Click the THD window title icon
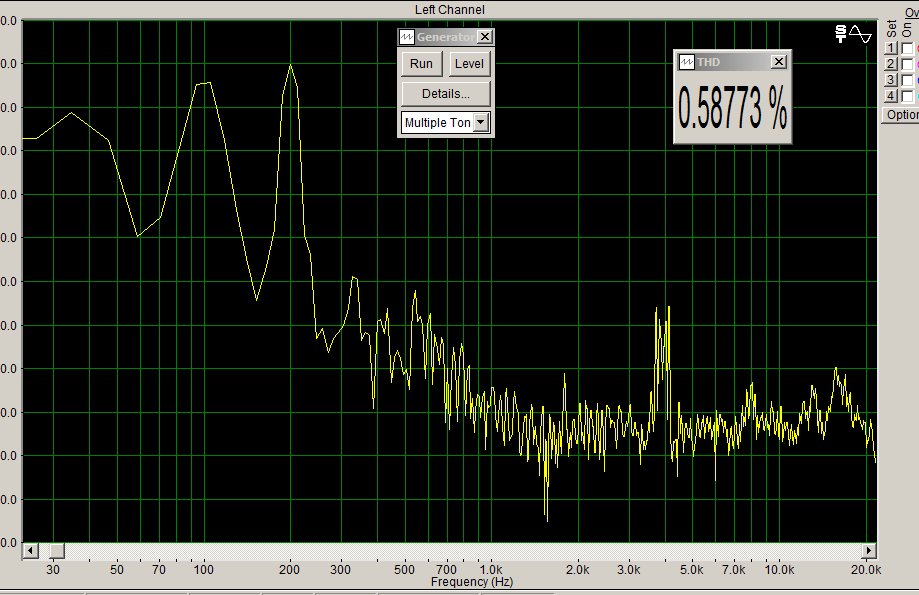 coord(687,62)
